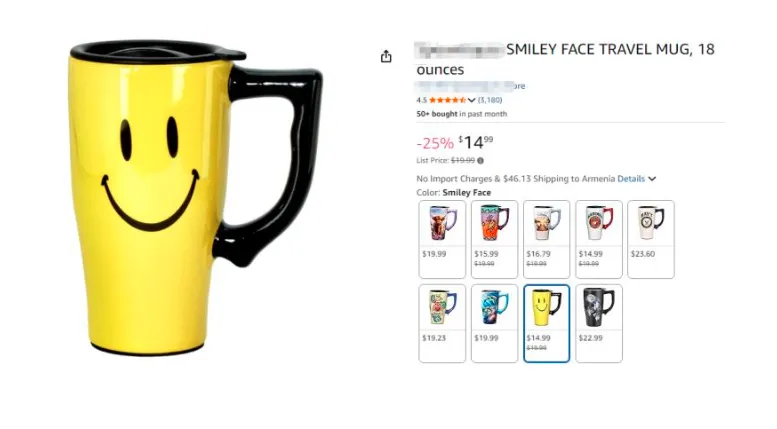Screen dimensions: 777x429
Task: Select the blue dolphin mug at $19.99
Action: 494,323
